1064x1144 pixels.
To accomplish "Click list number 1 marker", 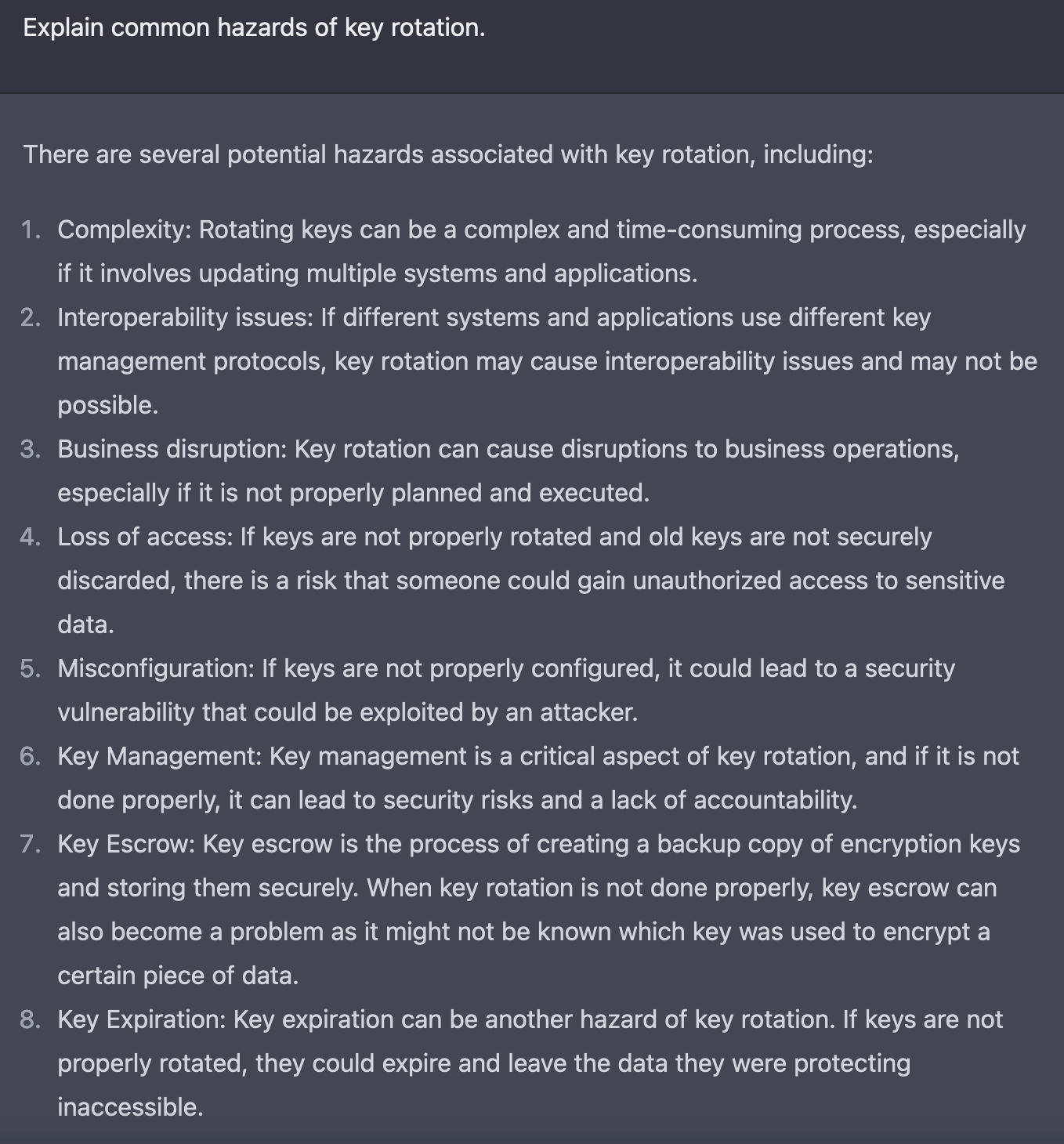I will (x=31, y=230).
